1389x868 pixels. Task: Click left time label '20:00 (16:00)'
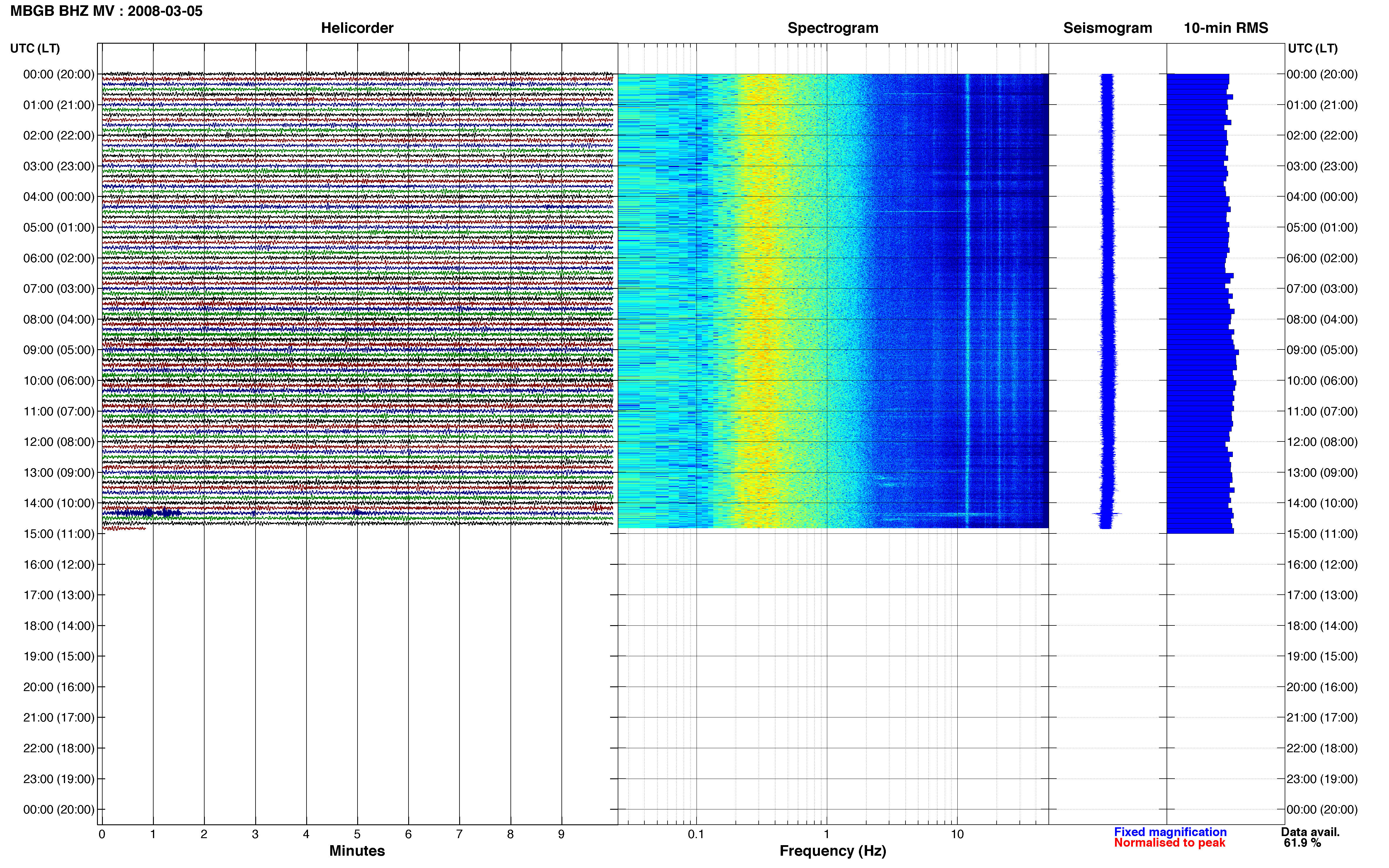point(59,687)
